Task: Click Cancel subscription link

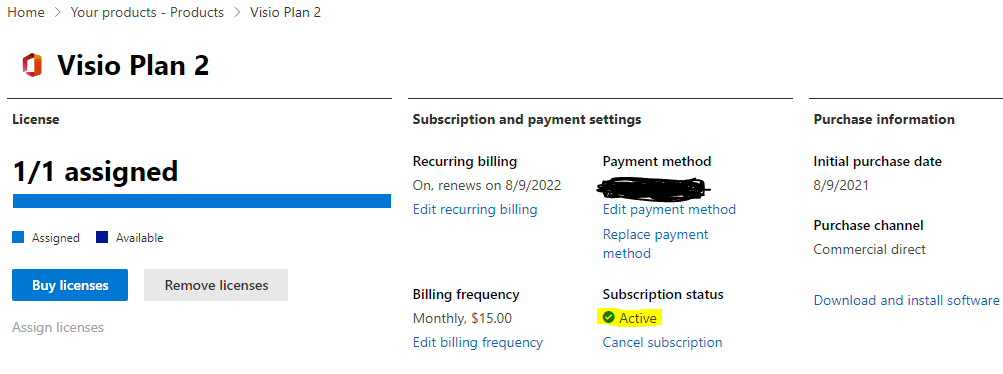Action: (x=663, y=342)
